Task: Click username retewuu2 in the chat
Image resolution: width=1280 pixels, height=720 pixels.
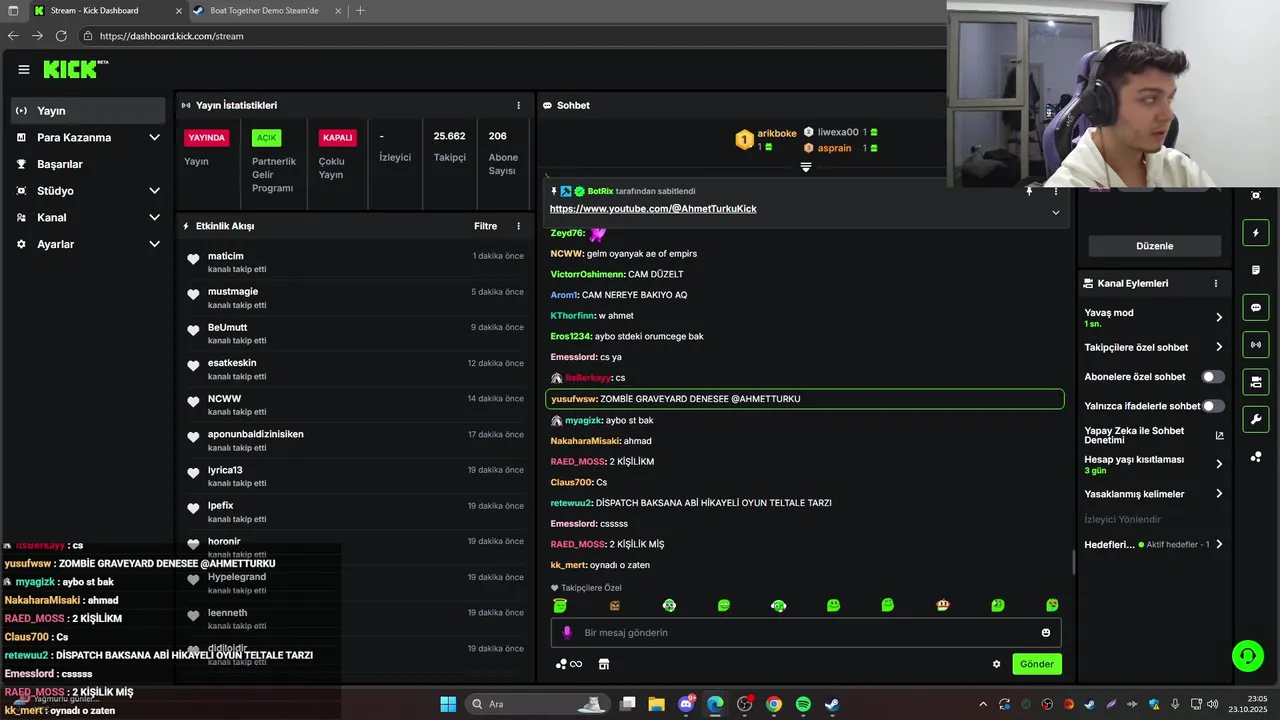Action: pyautogui.click(x=571, y=503)
